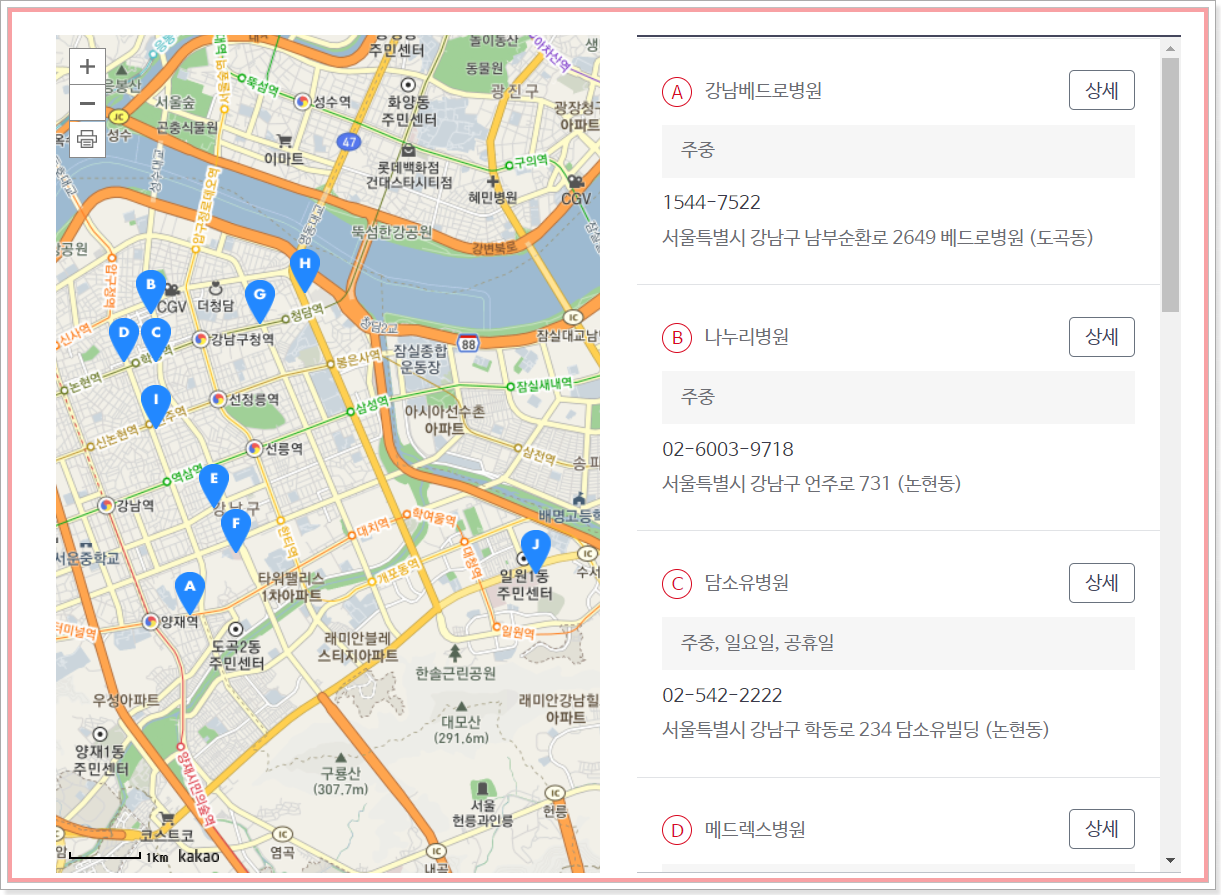
Task: Click the circled A badge beside 강남베드로병원
Action: click(677, 90)
